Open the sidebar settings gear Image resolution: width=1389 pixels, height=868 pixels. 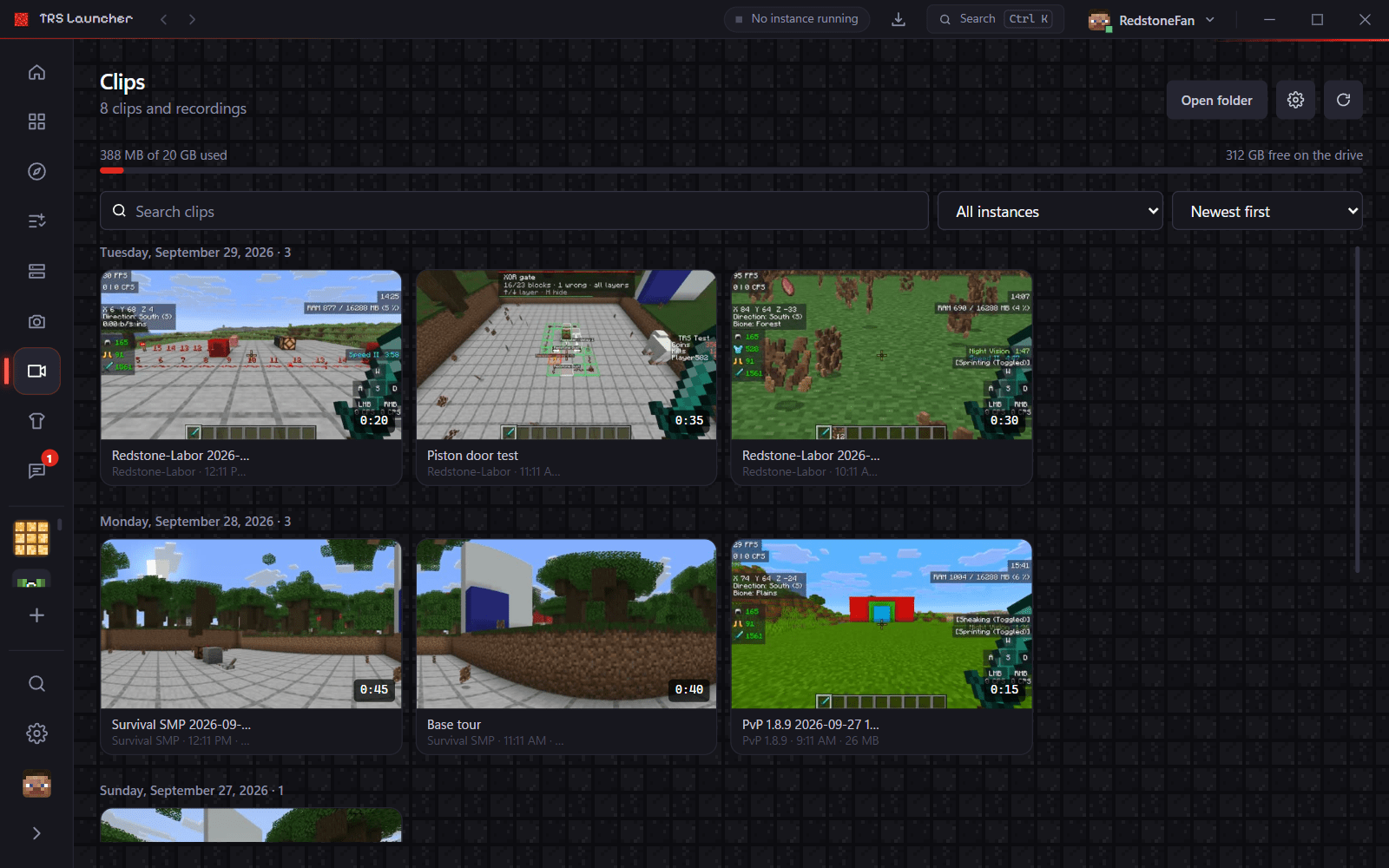(36, 733)
